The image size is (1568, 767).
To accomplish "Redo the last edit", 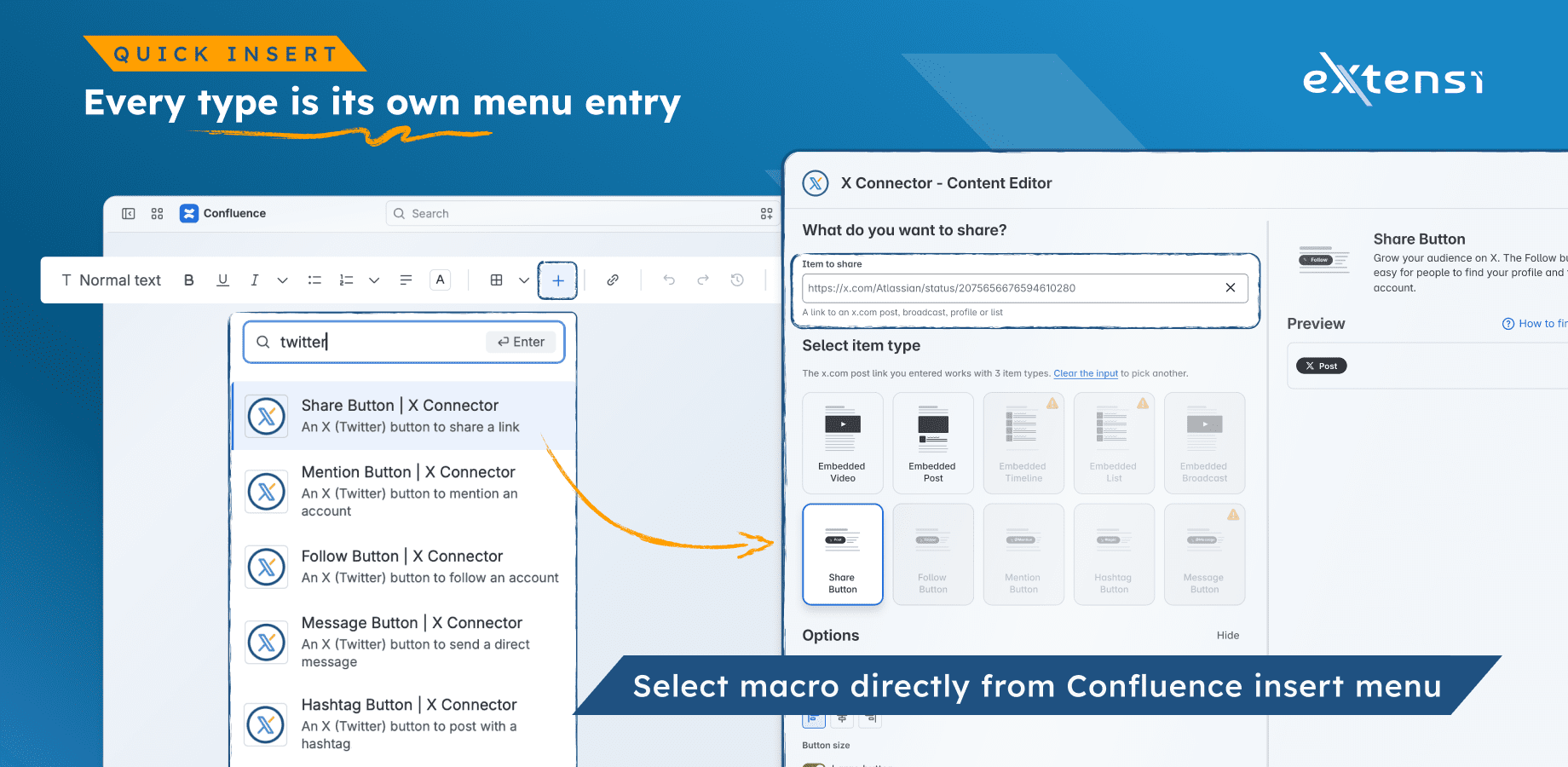I will click(703, 280).
